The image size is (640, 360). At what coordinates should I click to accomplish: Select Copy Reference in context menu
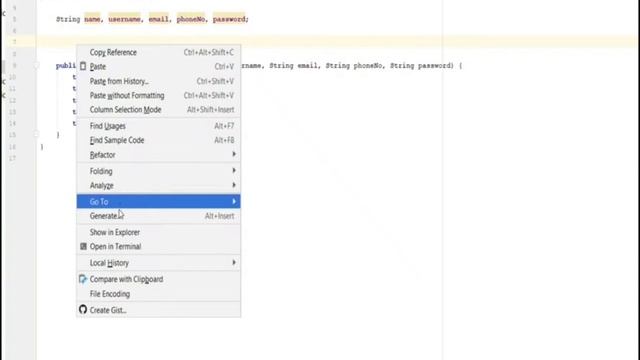(x=158, y=52)
